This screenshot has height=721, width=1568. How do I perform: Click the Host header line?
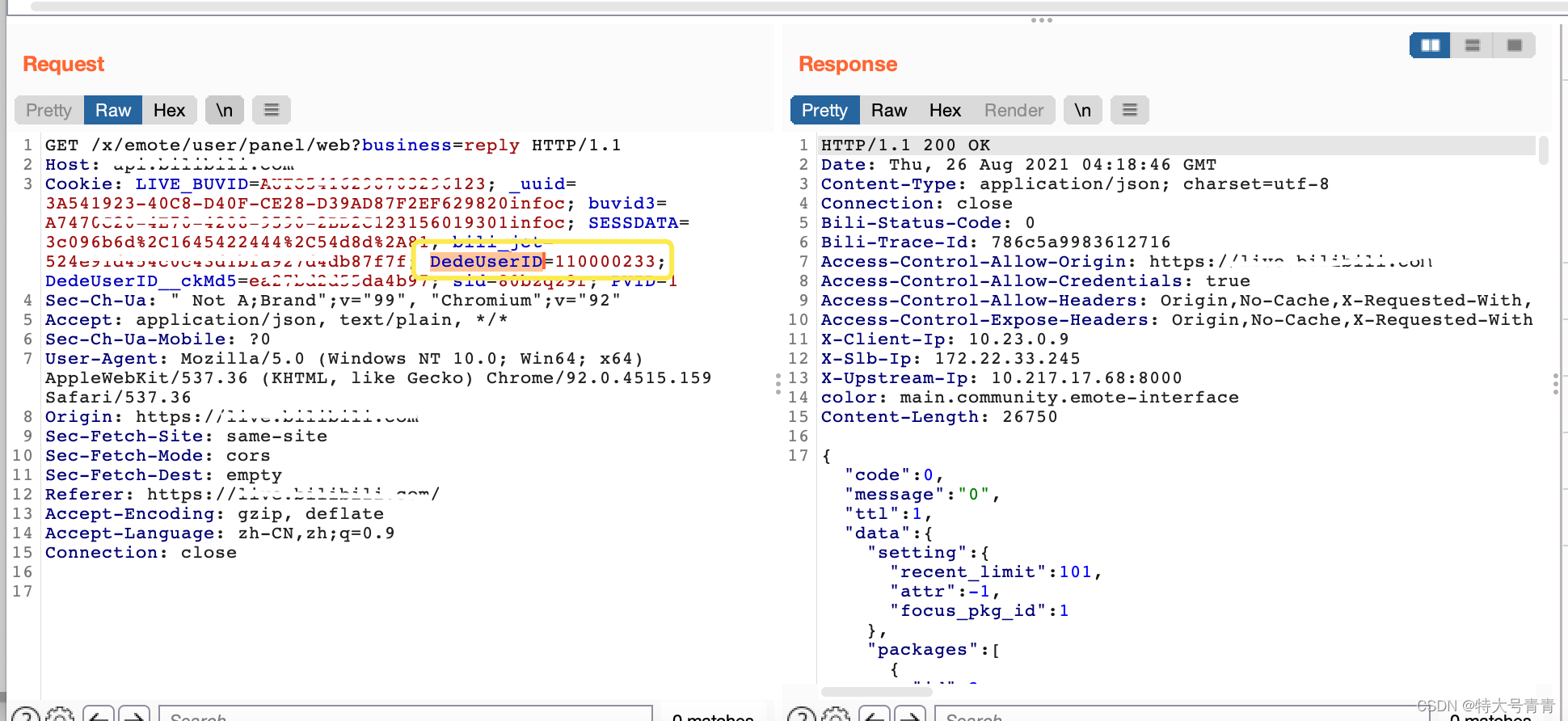[x=170, y=164]
